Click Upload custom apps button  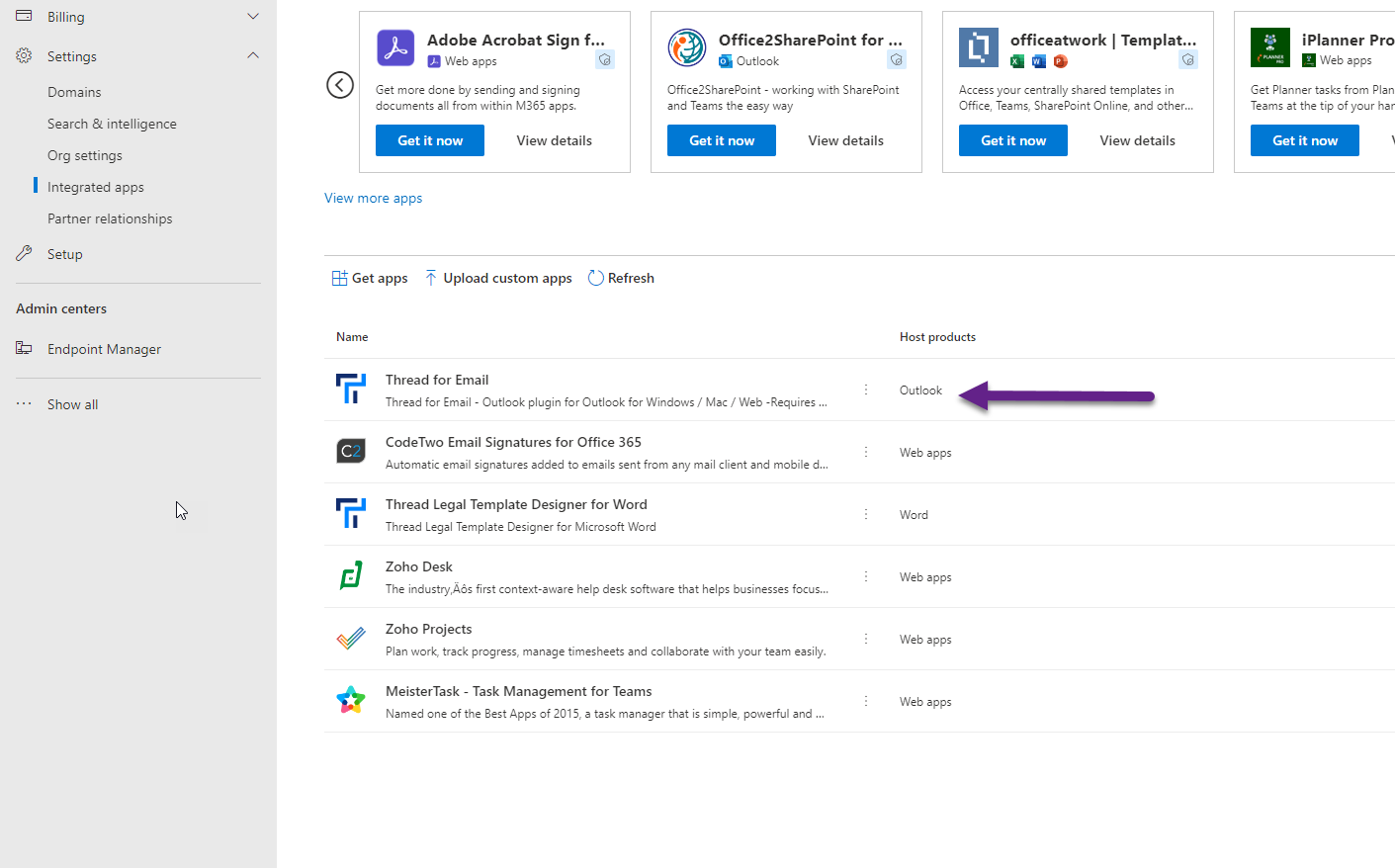point(498,278)
